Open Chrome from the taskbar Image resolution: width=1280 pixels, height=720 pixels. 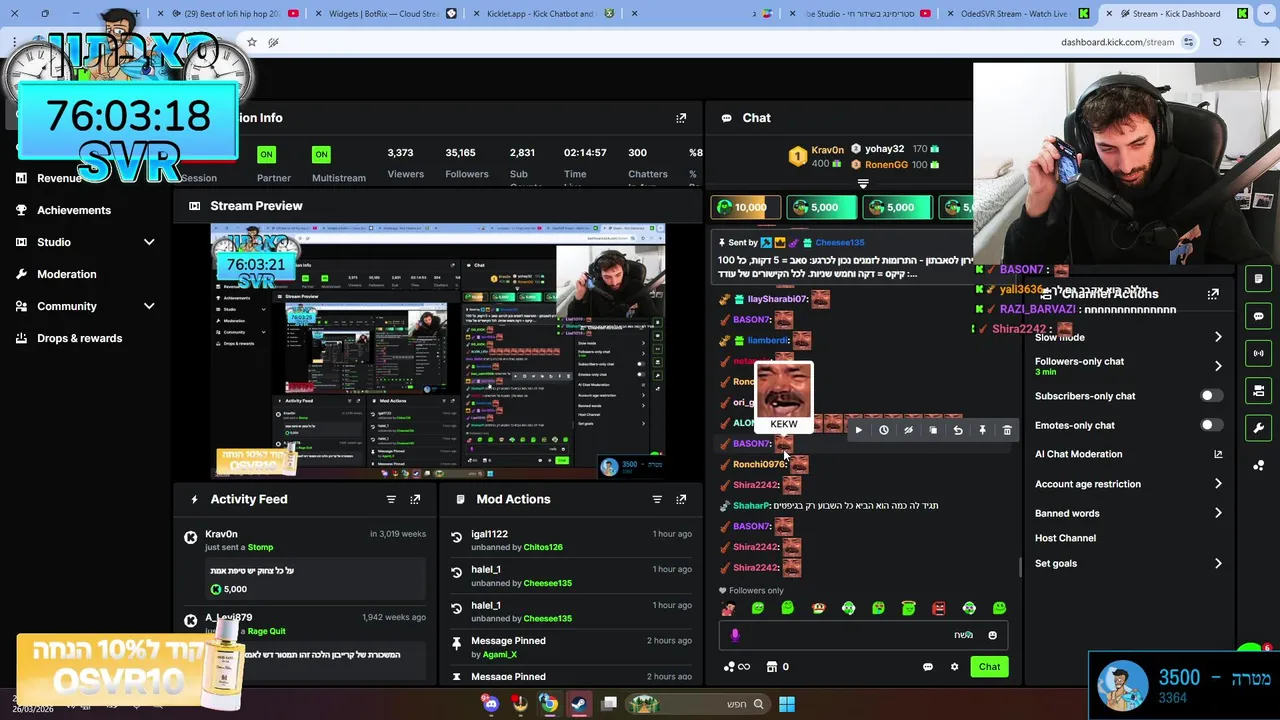coord(549,704)
